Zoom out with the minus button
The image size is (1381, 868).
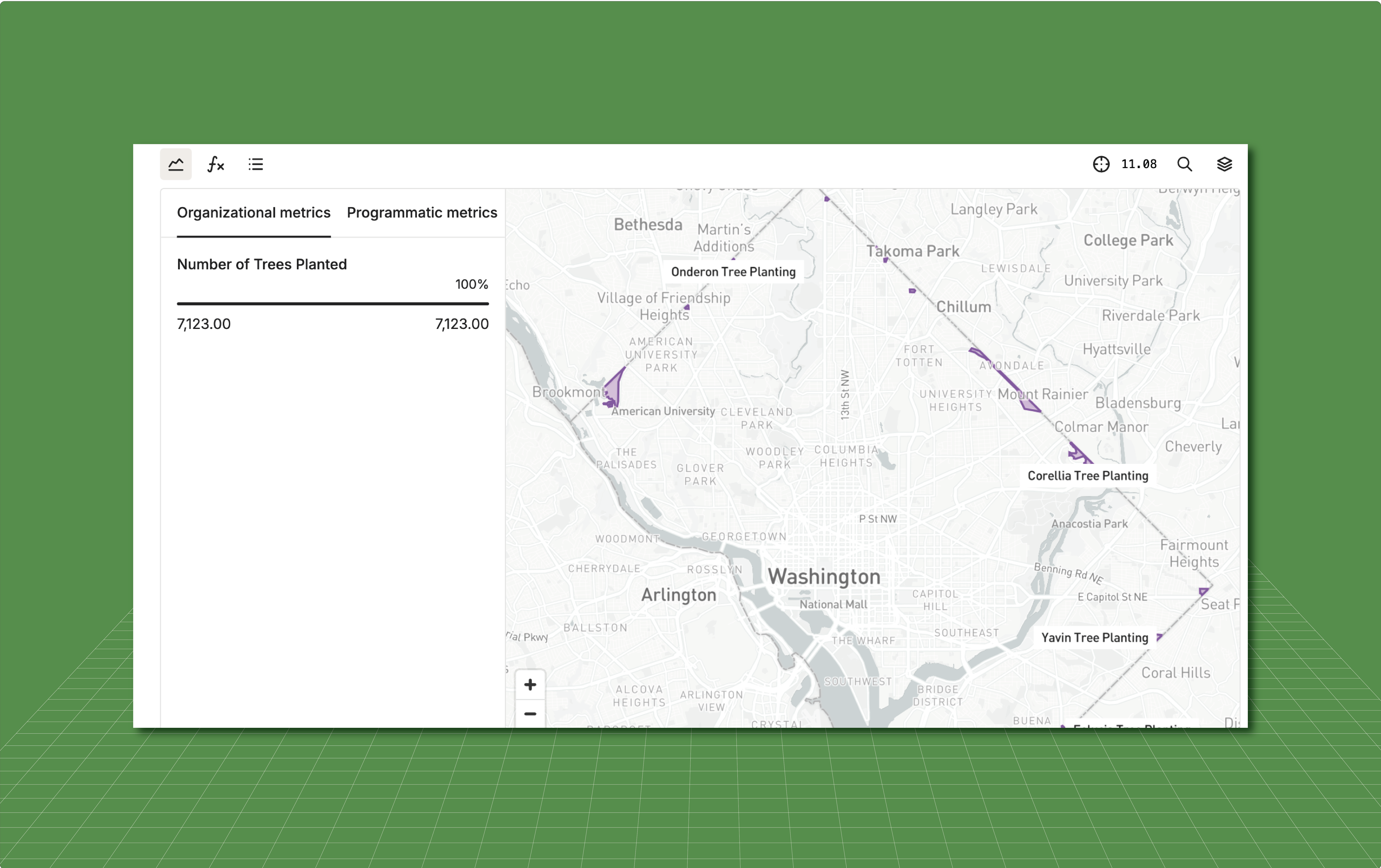tap(530, 714)
